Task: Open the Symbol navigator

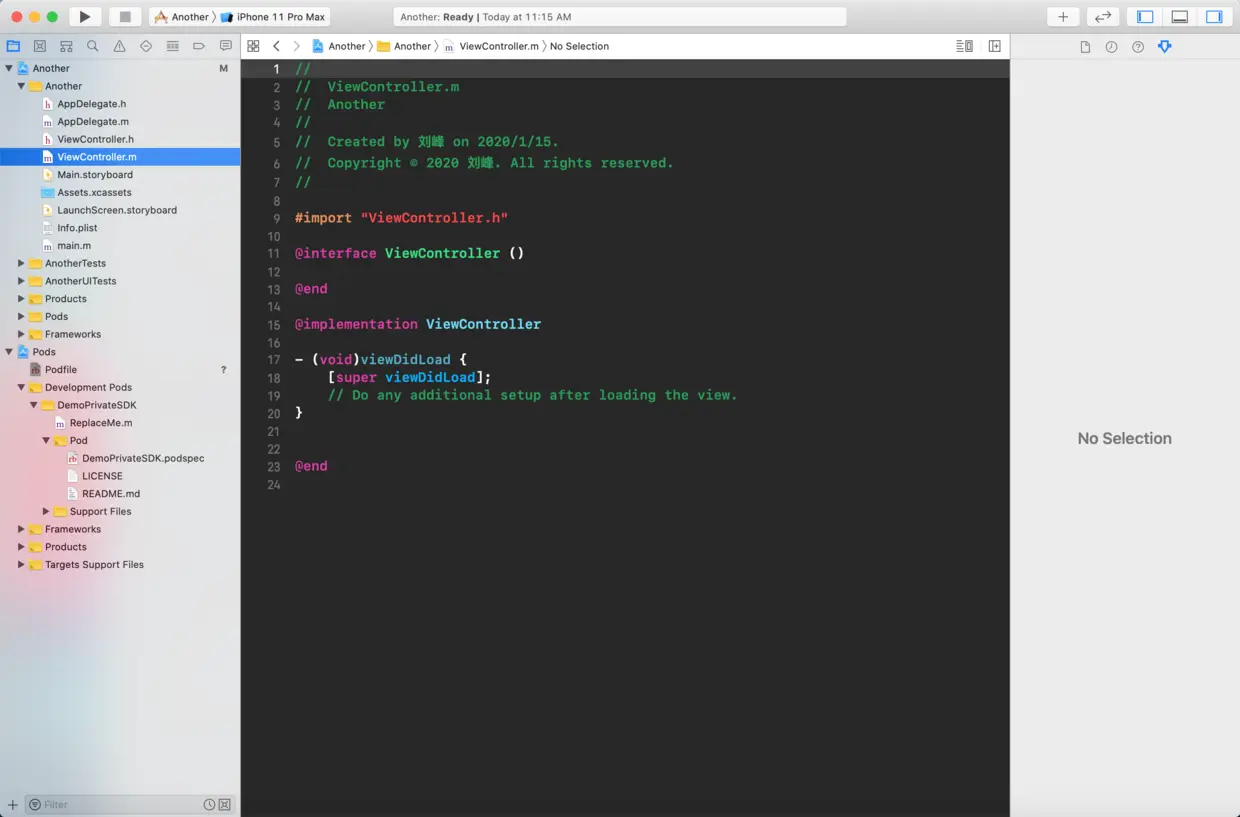Action: point(66,46)
